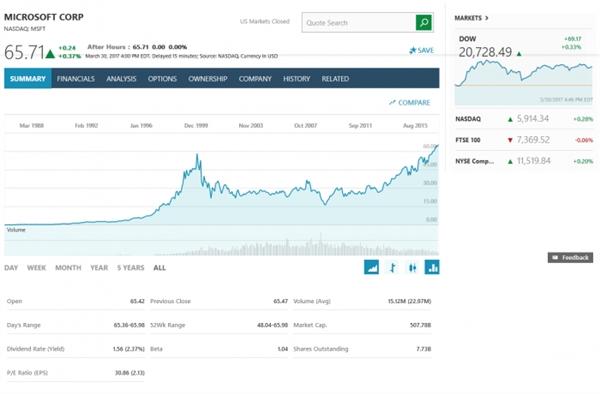The width and height of the screenshot is (600, 394).
Task: Go to the HISTORY tab
Action: click(x=297, y=79)
